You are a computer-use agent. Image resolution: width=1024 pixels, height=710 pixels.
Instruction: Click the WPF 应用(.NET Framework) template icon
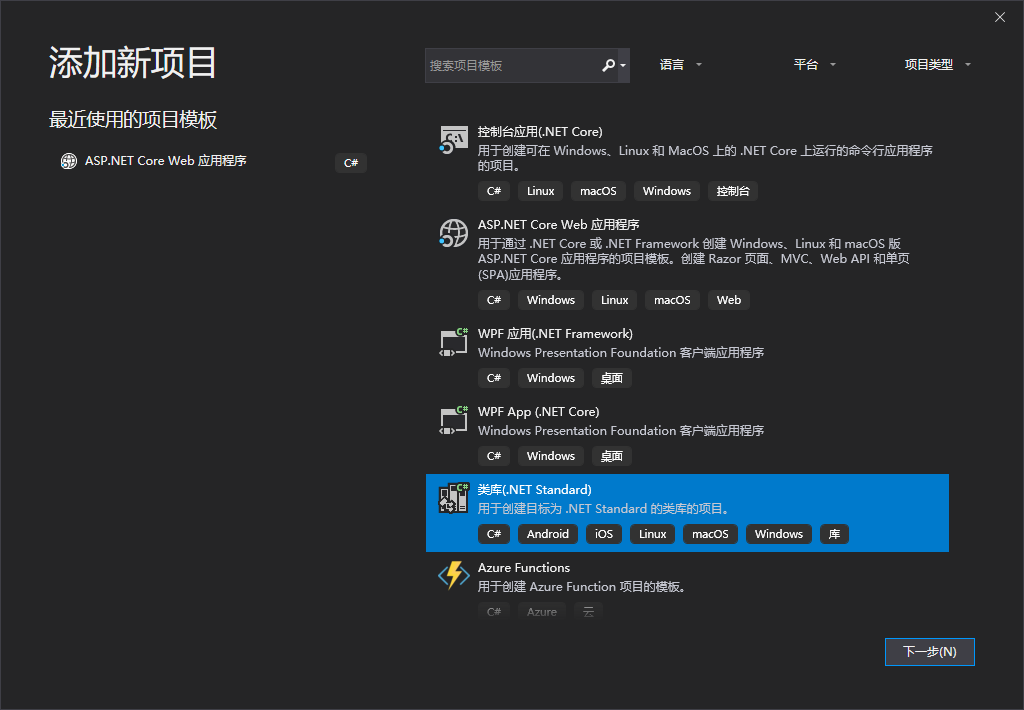[x=453, y=341]
